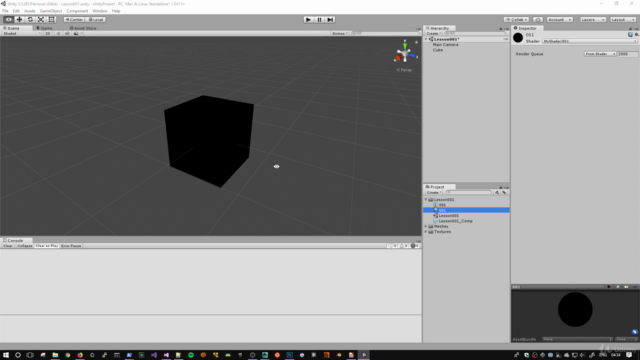640x360 pixels.
Task: Open the Help menu
Action: click(116, 11)
